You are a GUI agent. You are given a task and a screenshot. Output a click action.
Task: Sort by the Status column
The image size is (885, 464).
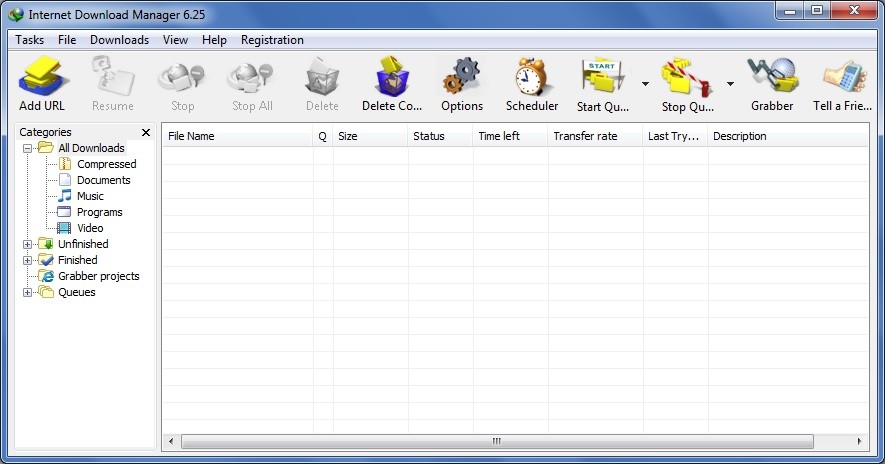click(440, 136)
